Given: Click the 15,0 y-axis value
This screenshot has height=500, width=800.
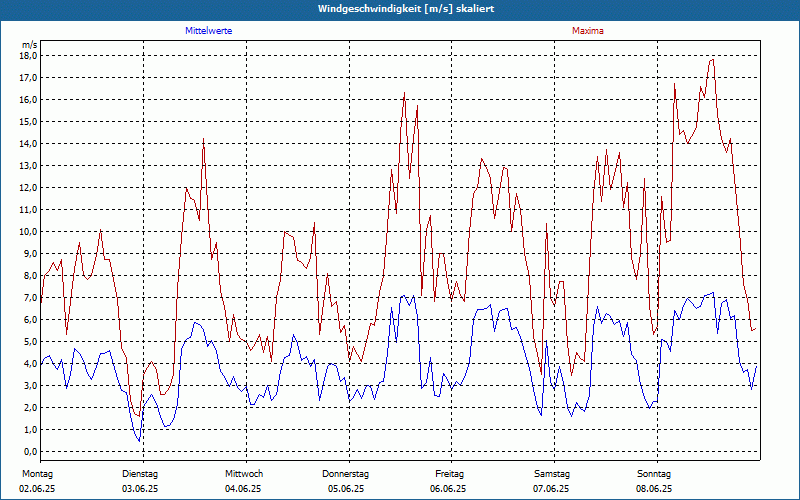Looking at the screenshot, I should (29, 121).
